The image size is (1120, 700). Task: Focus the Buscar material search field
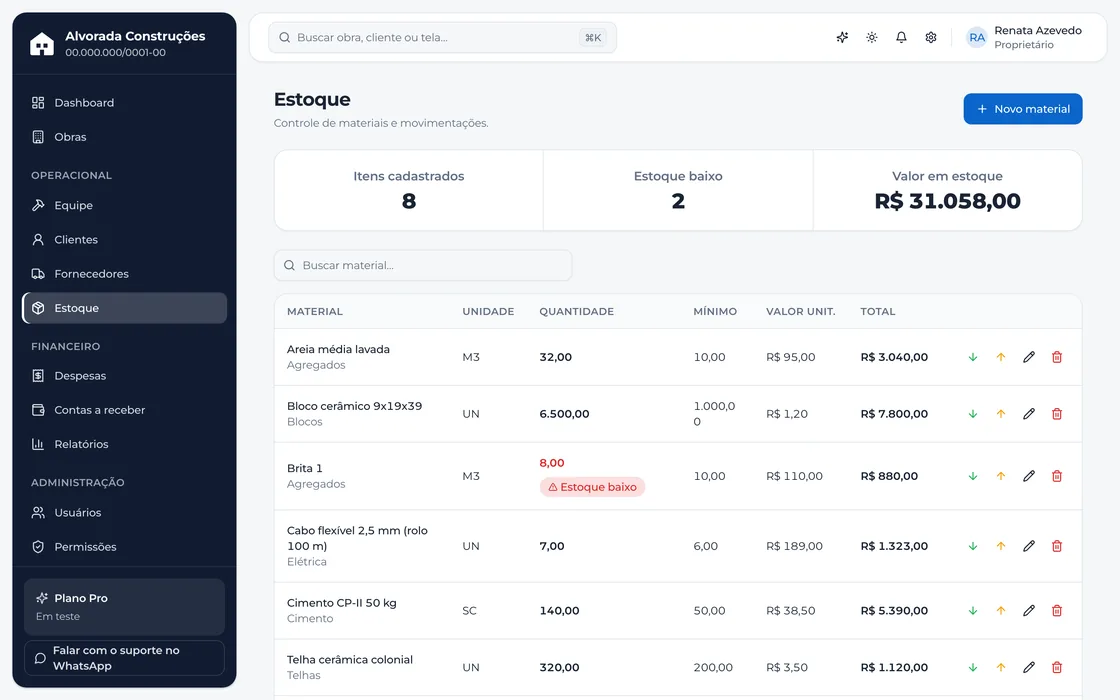(x=423, y=265)
